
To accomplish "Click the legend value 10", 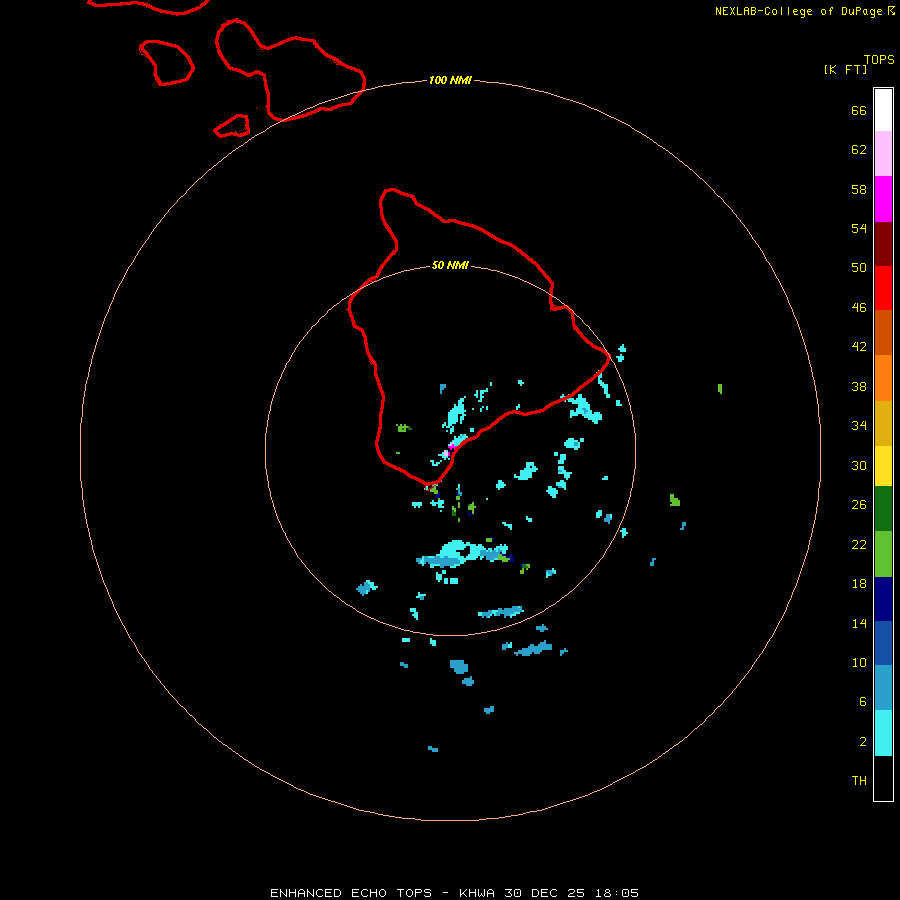I will coord(859,662).
